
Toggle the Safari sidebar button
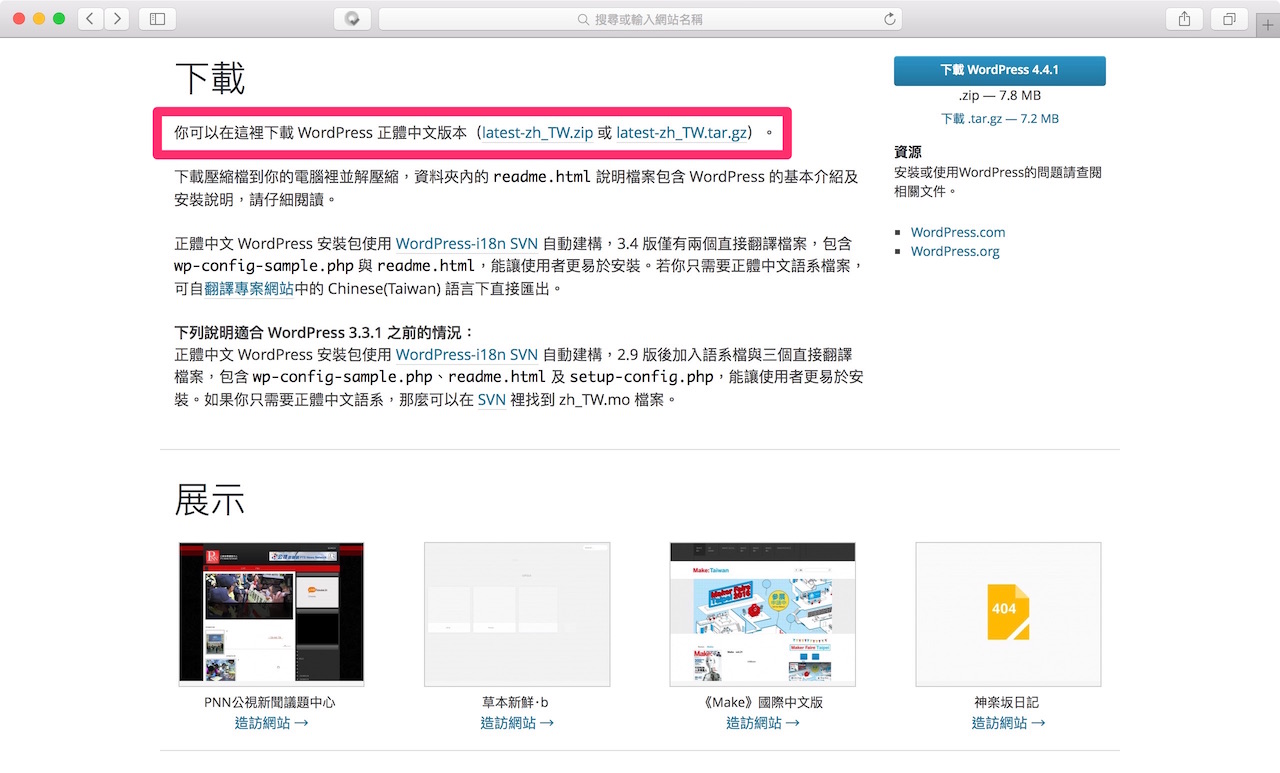coord(157,18)
